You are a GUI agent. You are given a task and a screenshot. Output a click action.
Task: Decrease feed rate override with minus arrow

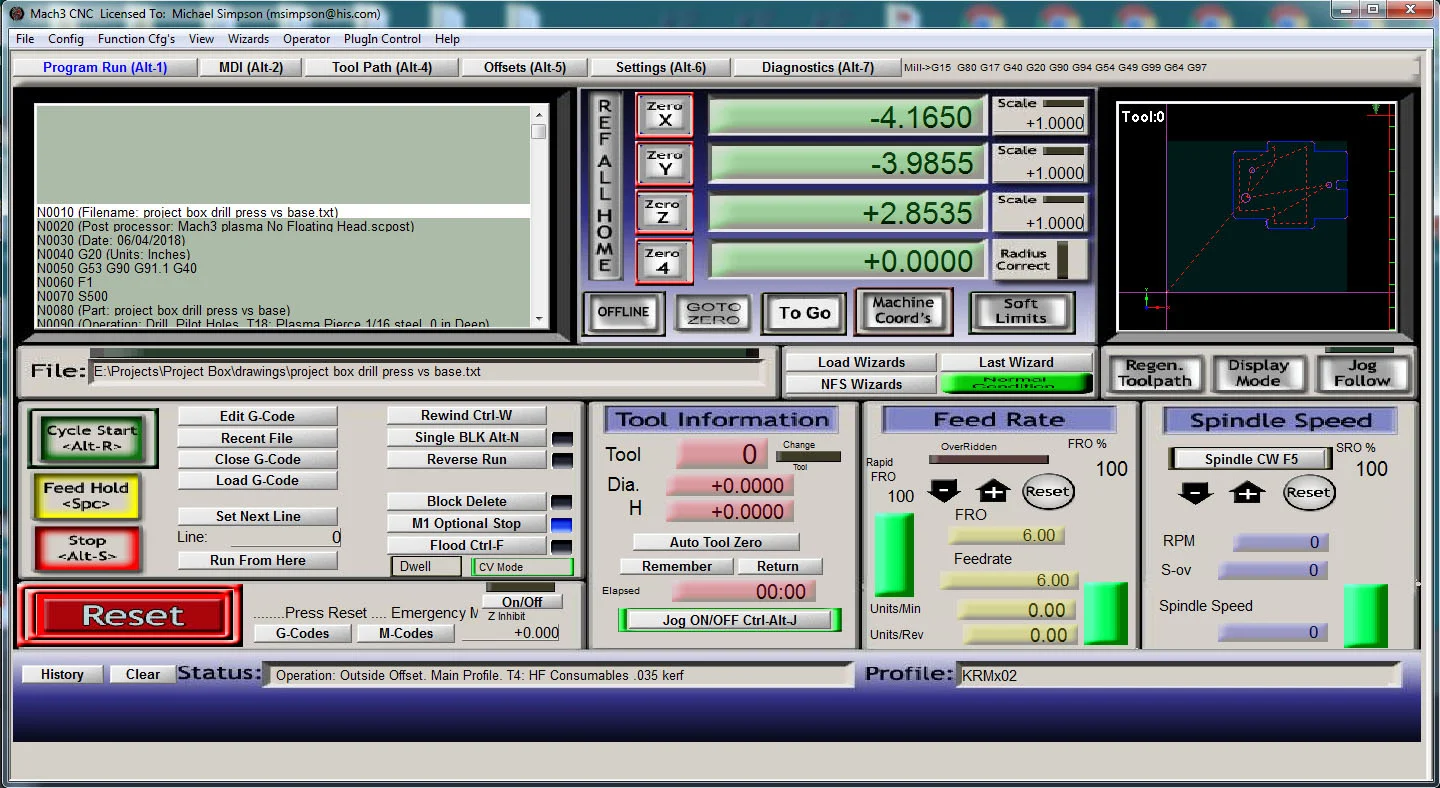click(945, 491)
